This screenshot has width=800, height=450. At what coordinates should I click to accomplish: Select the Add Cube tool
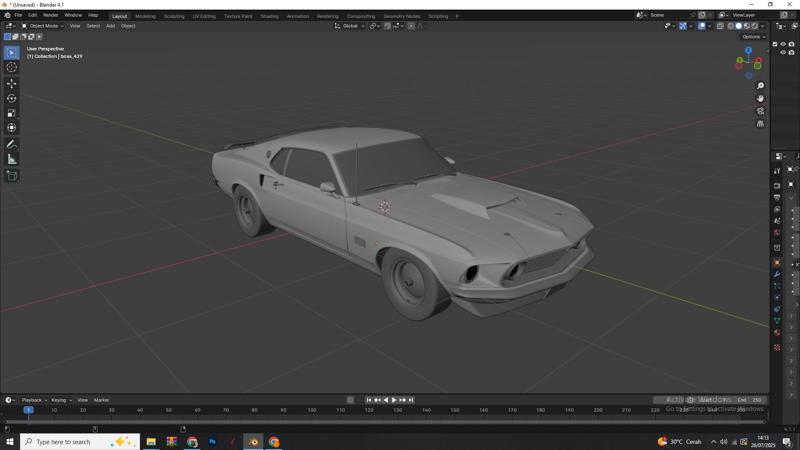11,176
